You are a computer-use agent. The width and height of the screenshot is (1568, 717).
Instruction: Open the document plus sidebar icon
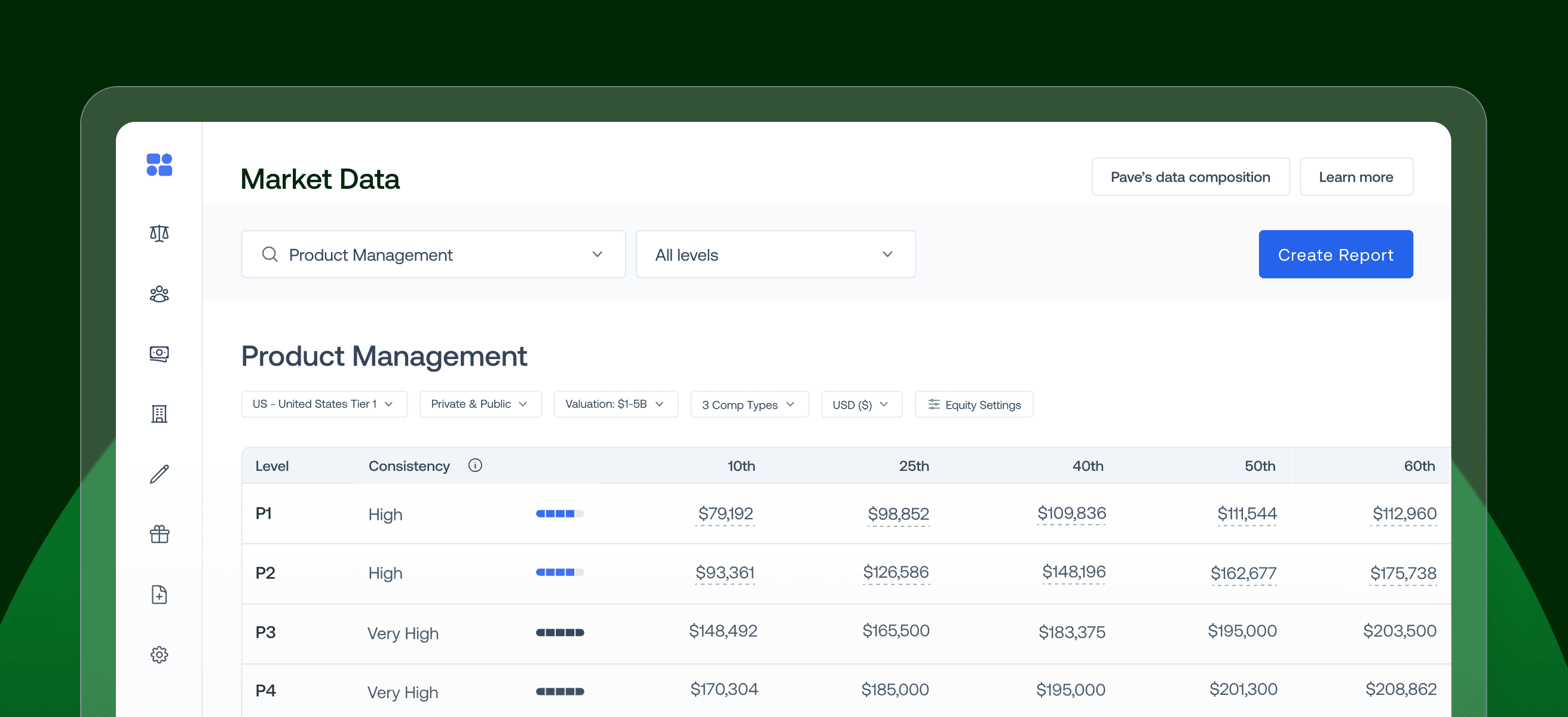159,595
